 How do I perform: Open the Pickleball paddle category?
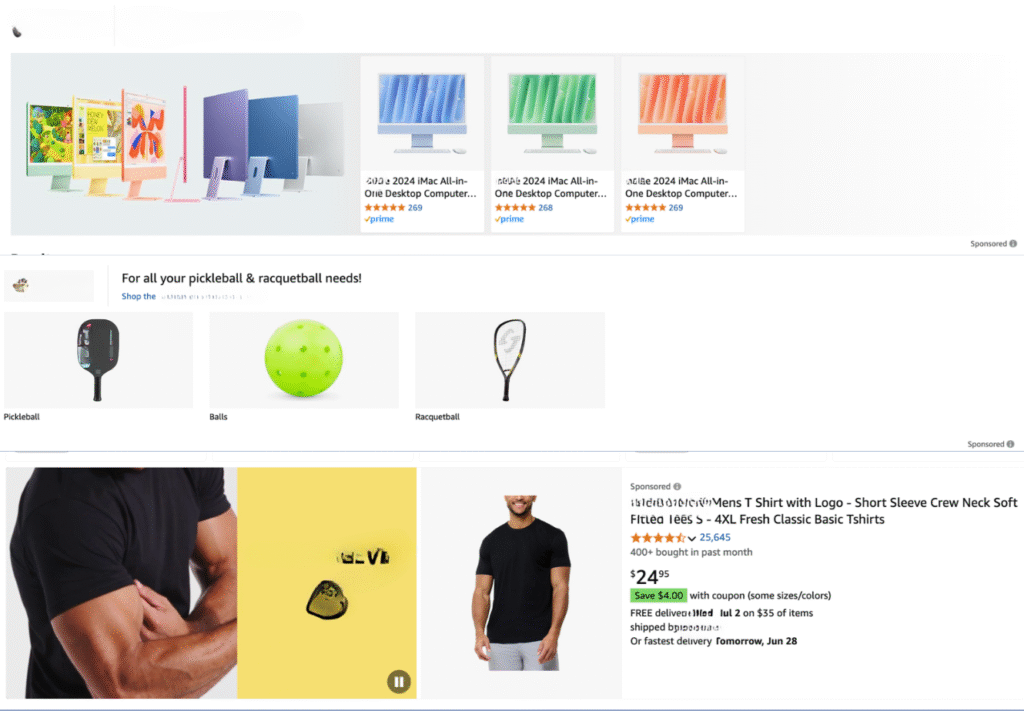click(98, 360)
